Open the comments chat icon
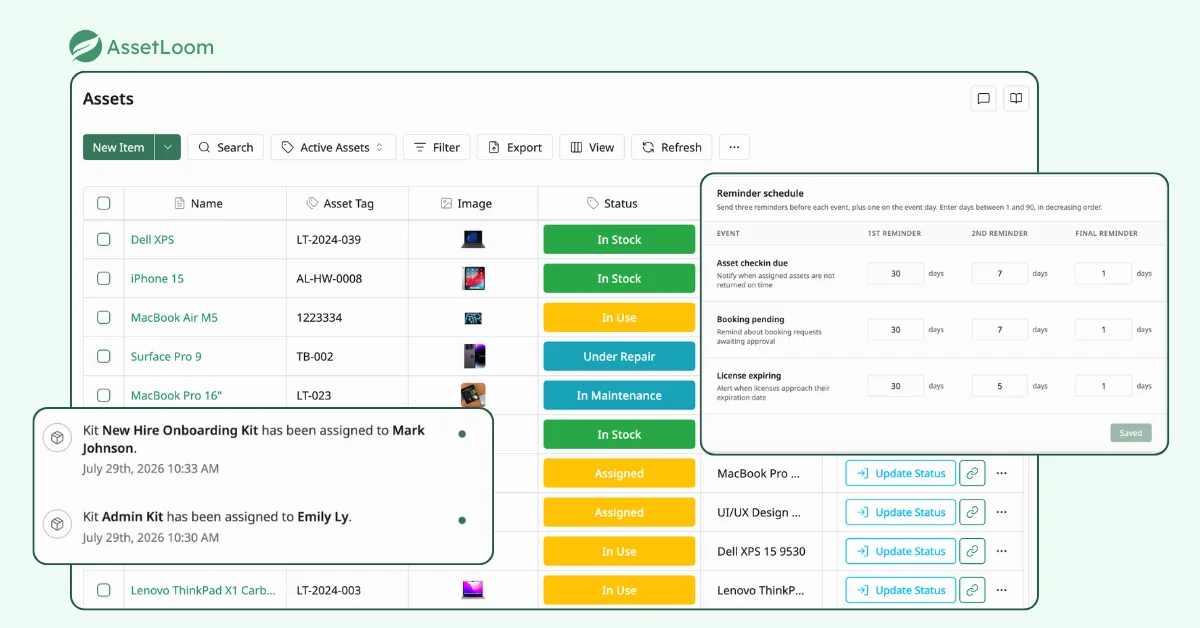Image resolution: width=1200 pixels, height=628 pixels. pos(984,98)
